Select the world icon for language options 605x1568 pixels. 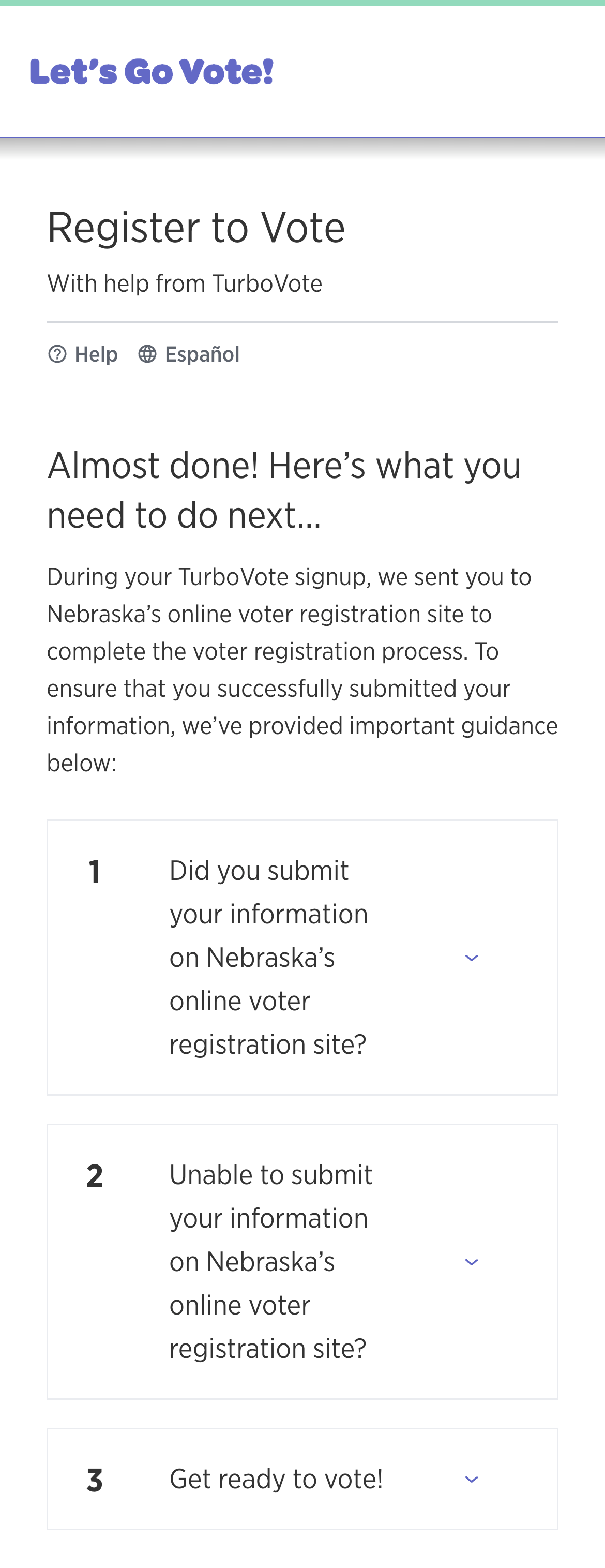coord(148,354)
